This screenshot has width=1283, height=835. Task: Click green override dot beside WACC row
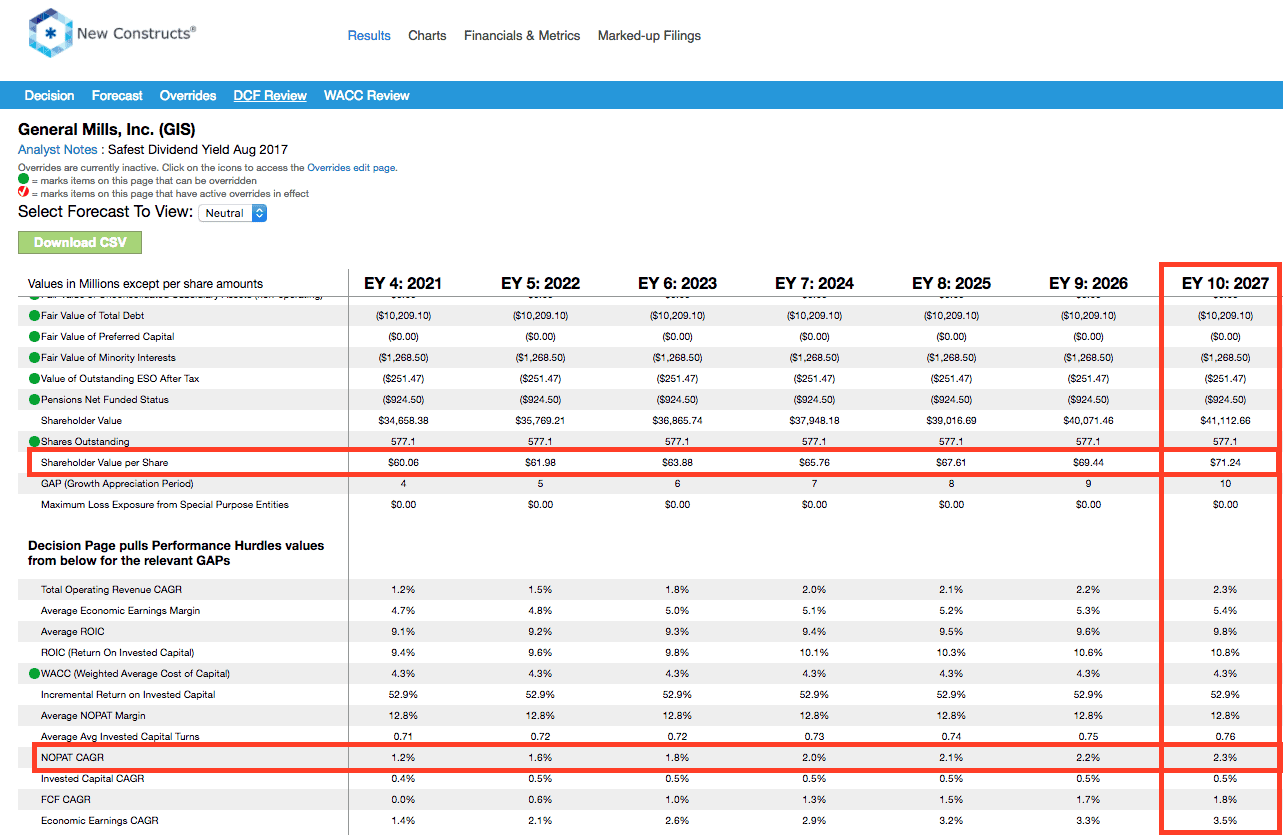coord(34,673)
